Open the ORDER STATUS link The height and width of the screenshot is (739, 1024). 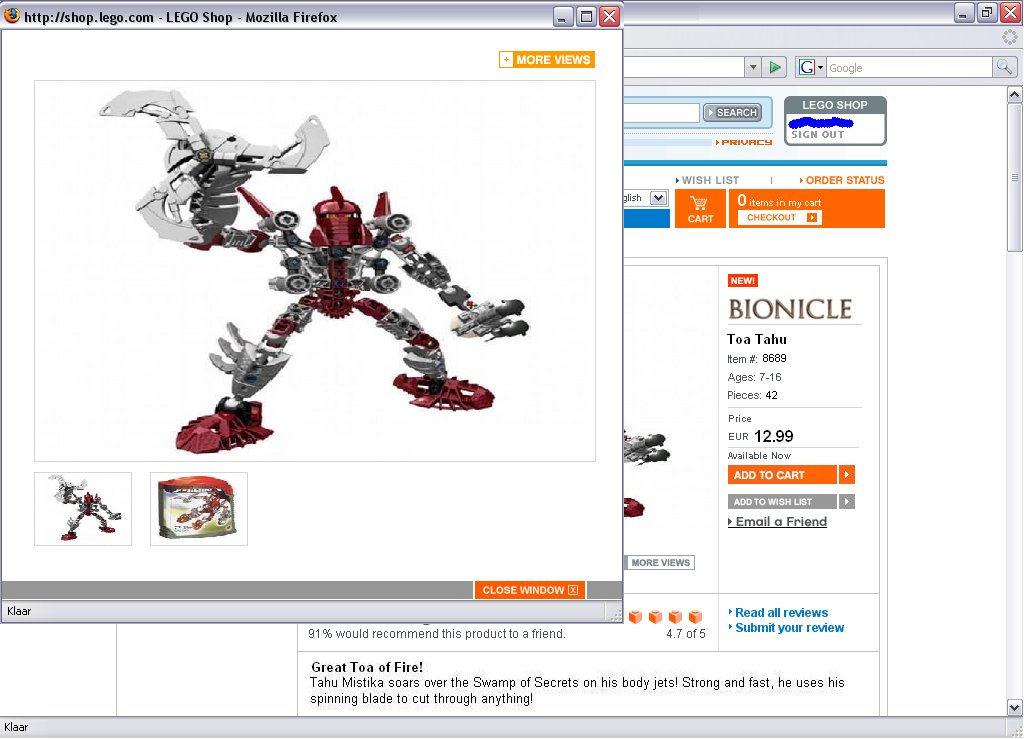(842, 180)
